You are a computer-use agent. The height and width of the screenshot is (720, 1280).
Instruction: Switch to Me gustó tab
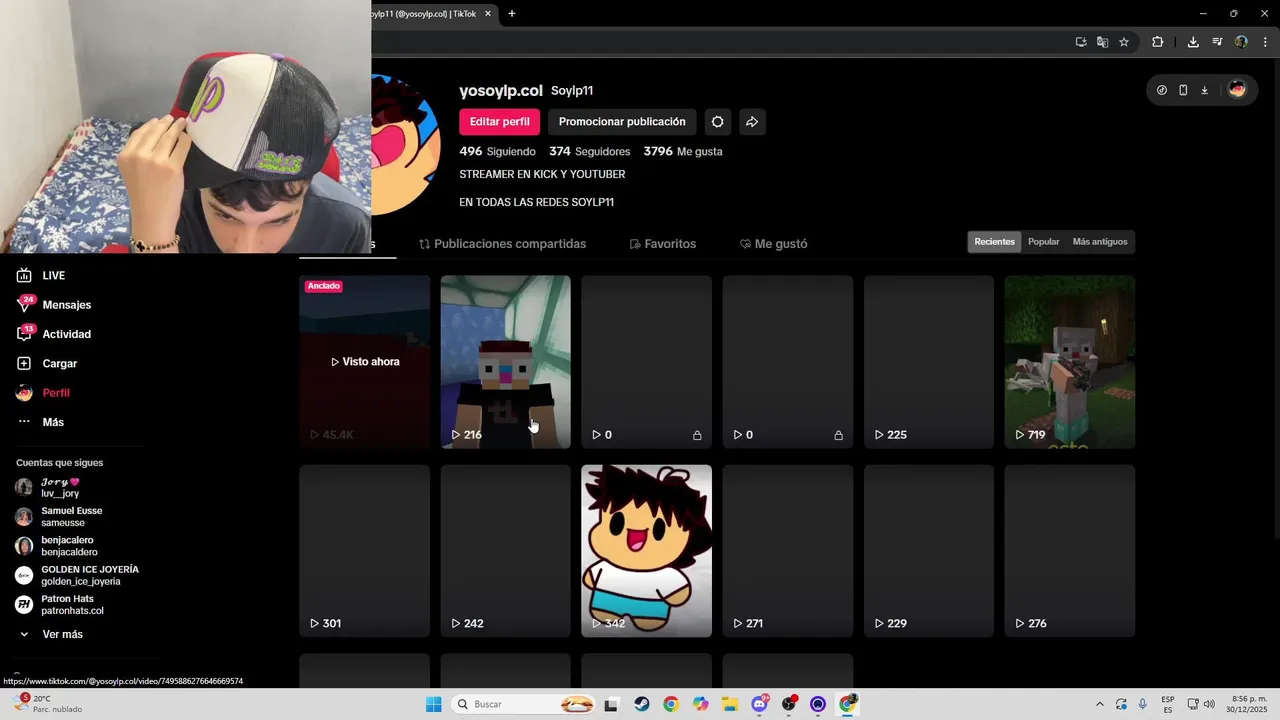(774, 244)
